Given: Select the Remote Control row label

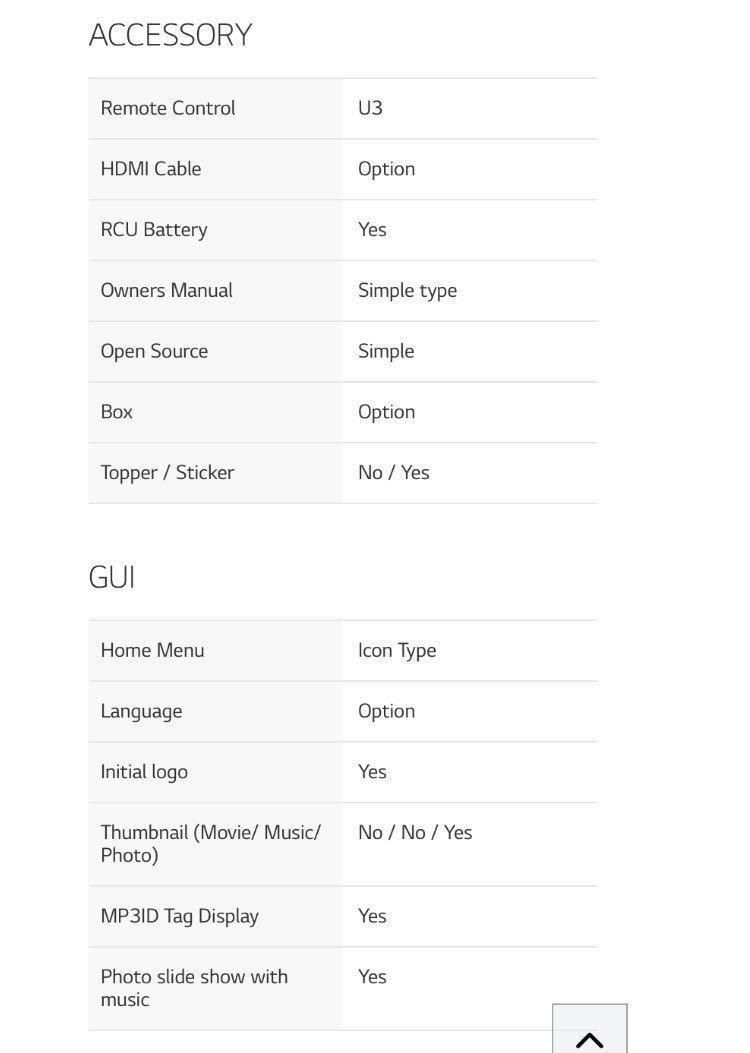Looking at the screenshot, I should [168, 108].
